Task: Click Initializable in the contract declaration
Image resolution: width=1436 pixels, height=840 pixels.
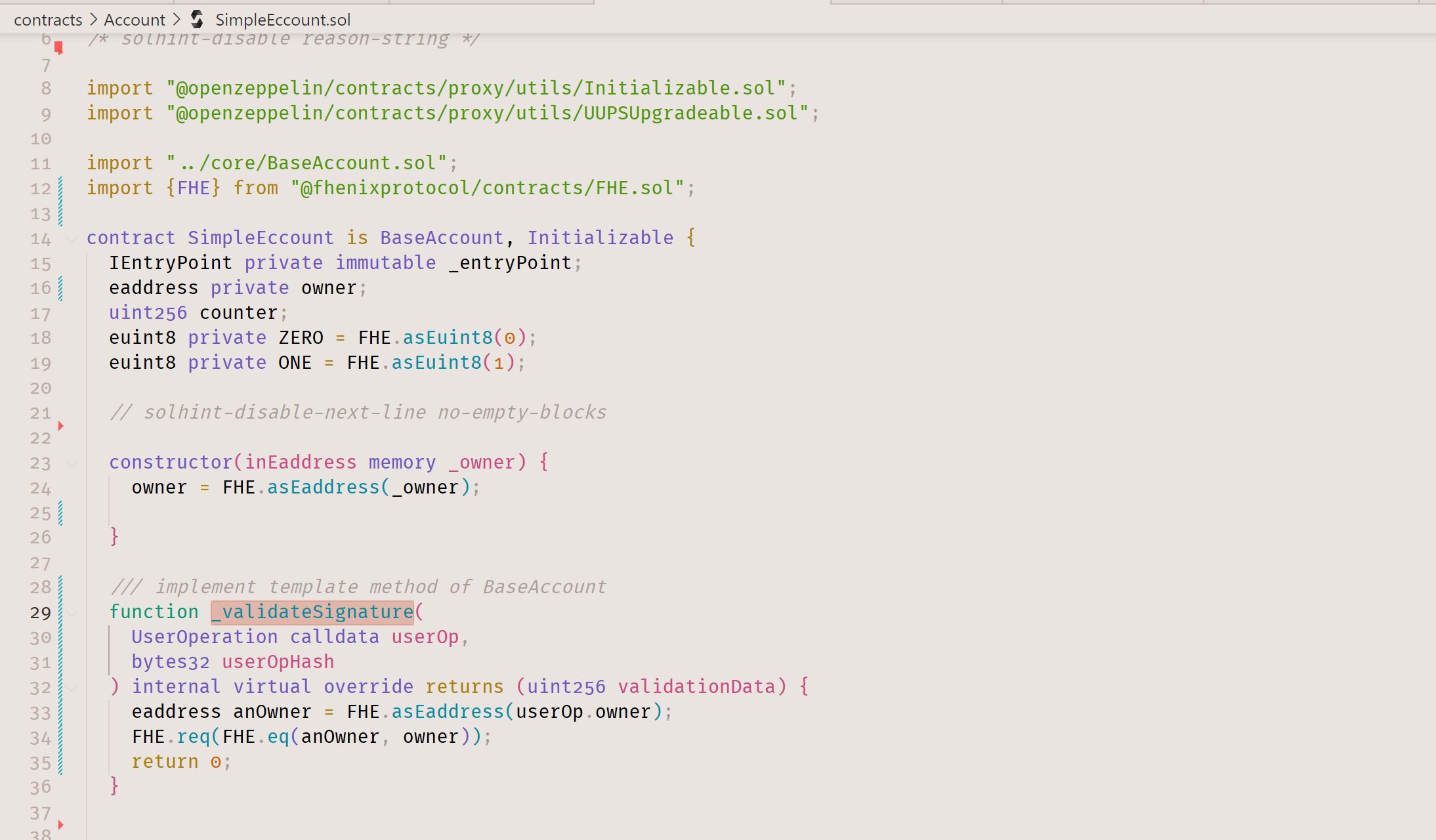Action: point(601,238)
